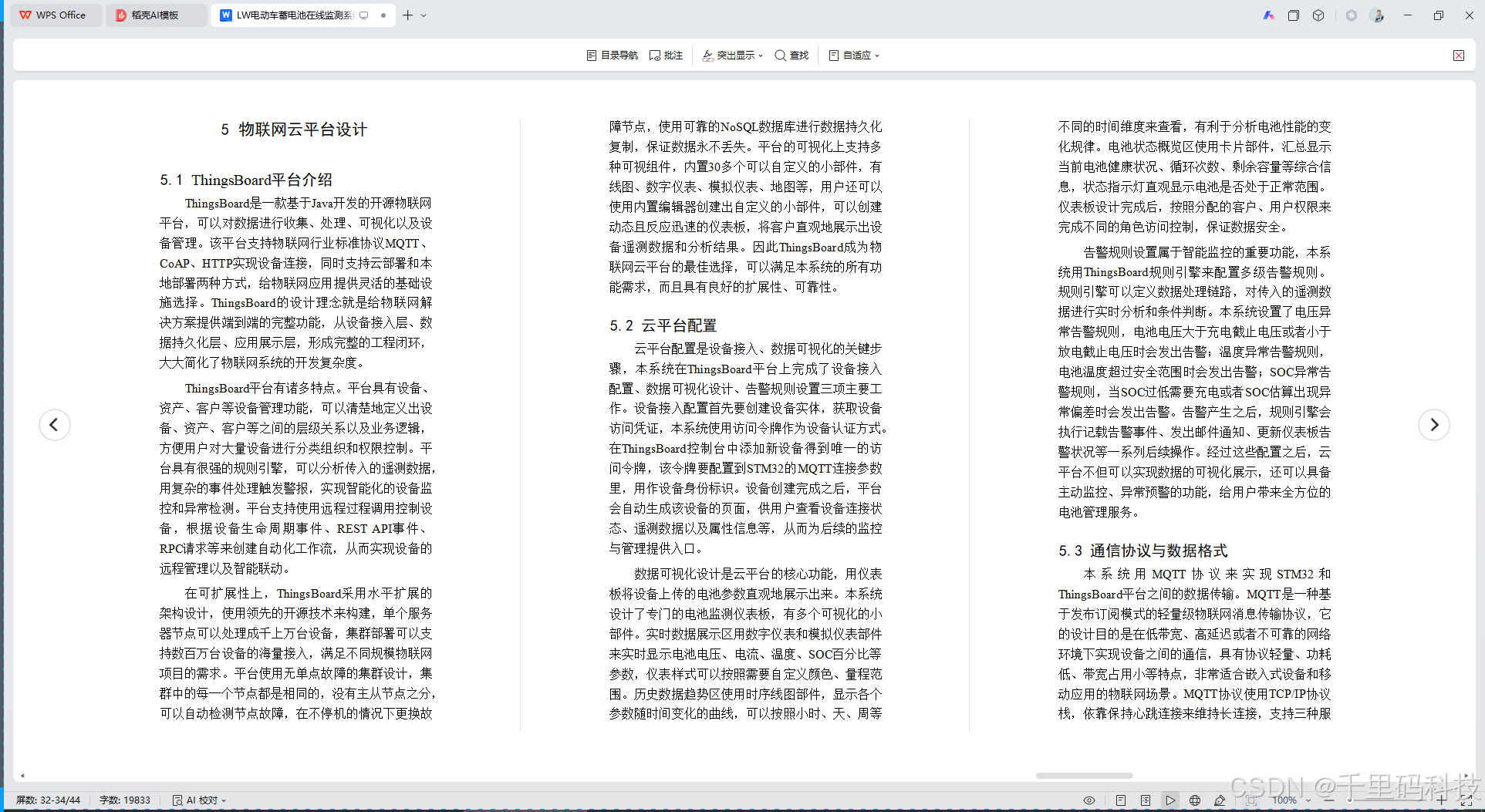
Task: Open the 目录导航 outline navigation
Action: [x=612, y=56]
